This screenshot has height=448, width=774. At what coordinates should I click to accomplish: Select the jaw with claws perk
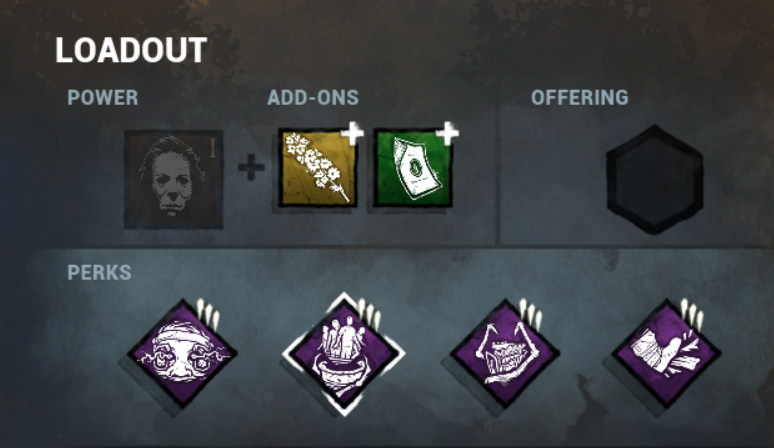pos(504,354)
